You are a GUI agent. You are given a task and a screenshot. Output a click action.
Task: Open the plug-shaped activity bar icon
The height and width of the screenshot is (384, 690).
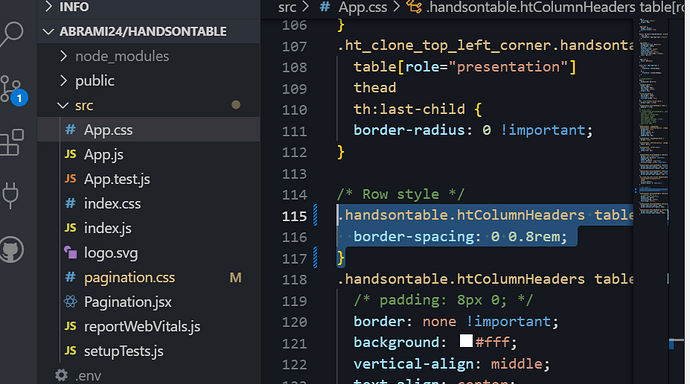(x=11, y=195)
